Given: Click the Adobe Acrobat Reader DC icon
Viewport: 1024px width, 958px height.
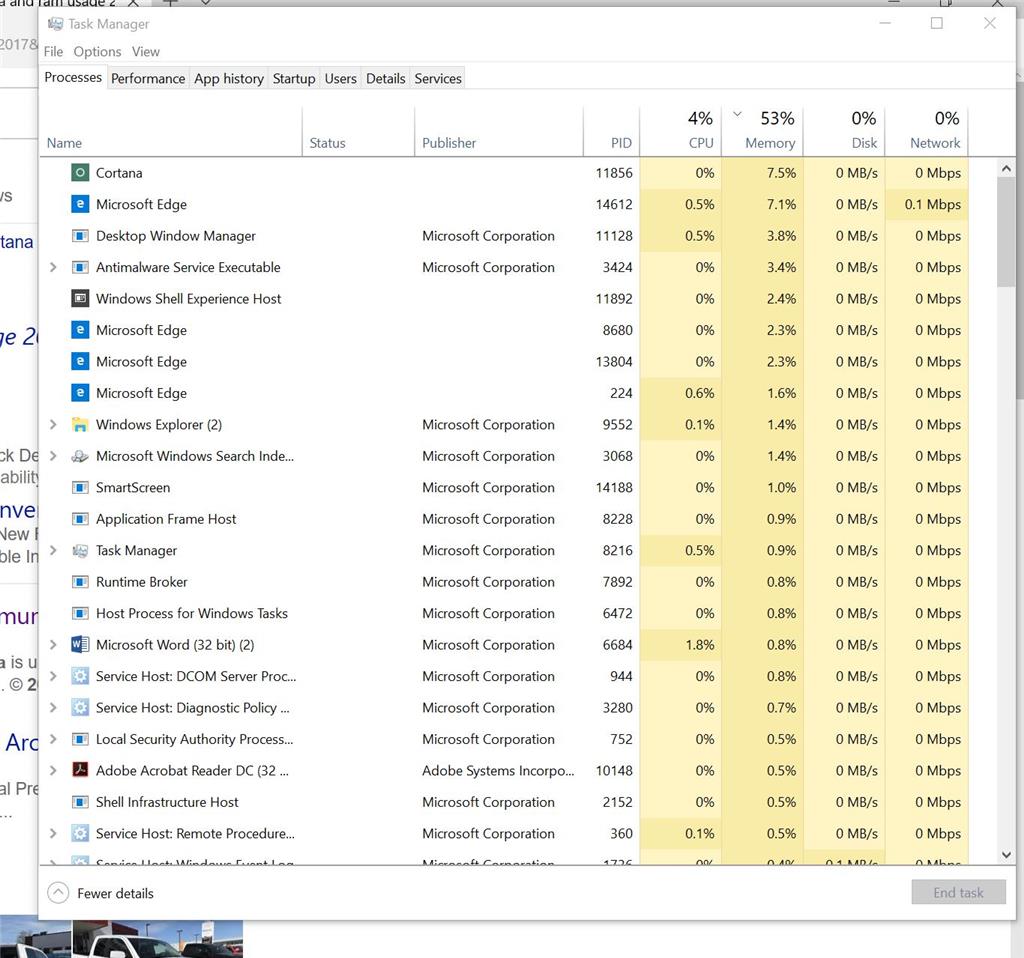Looking at the screenshot, I should point(80,771).
